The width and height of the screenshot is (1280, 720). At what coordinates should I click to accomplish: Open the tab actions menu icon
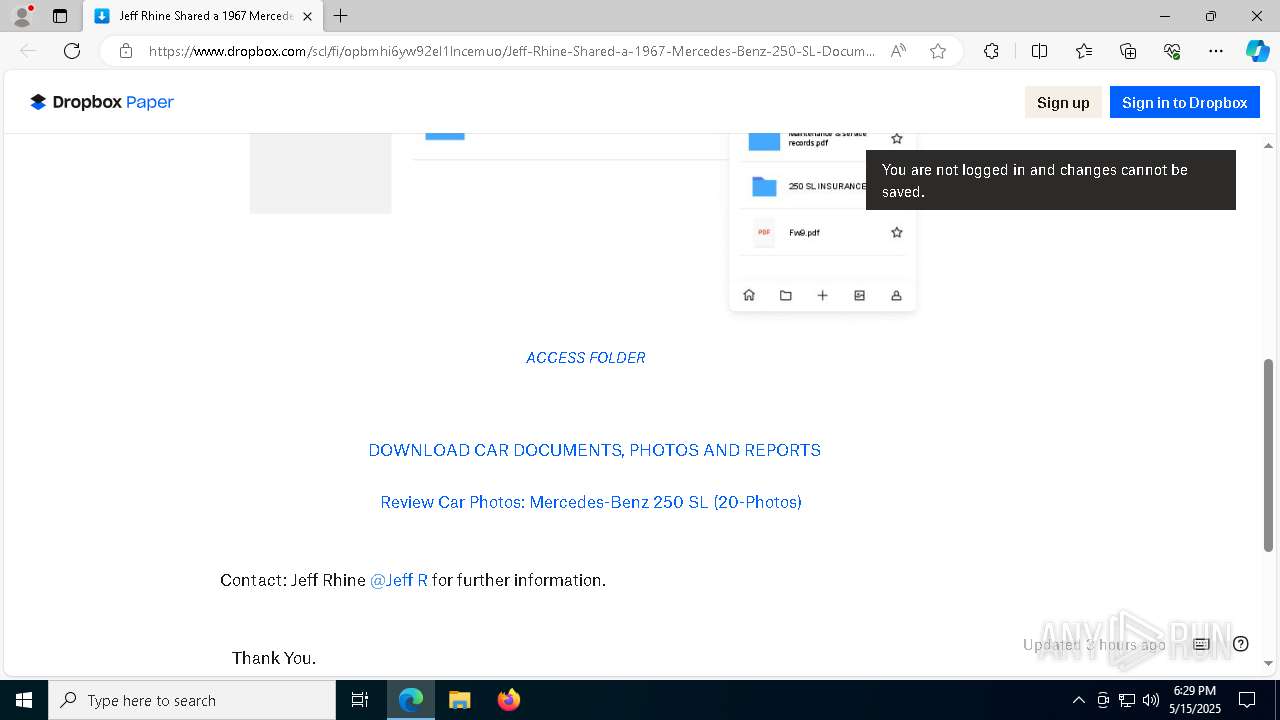[60, 16]
